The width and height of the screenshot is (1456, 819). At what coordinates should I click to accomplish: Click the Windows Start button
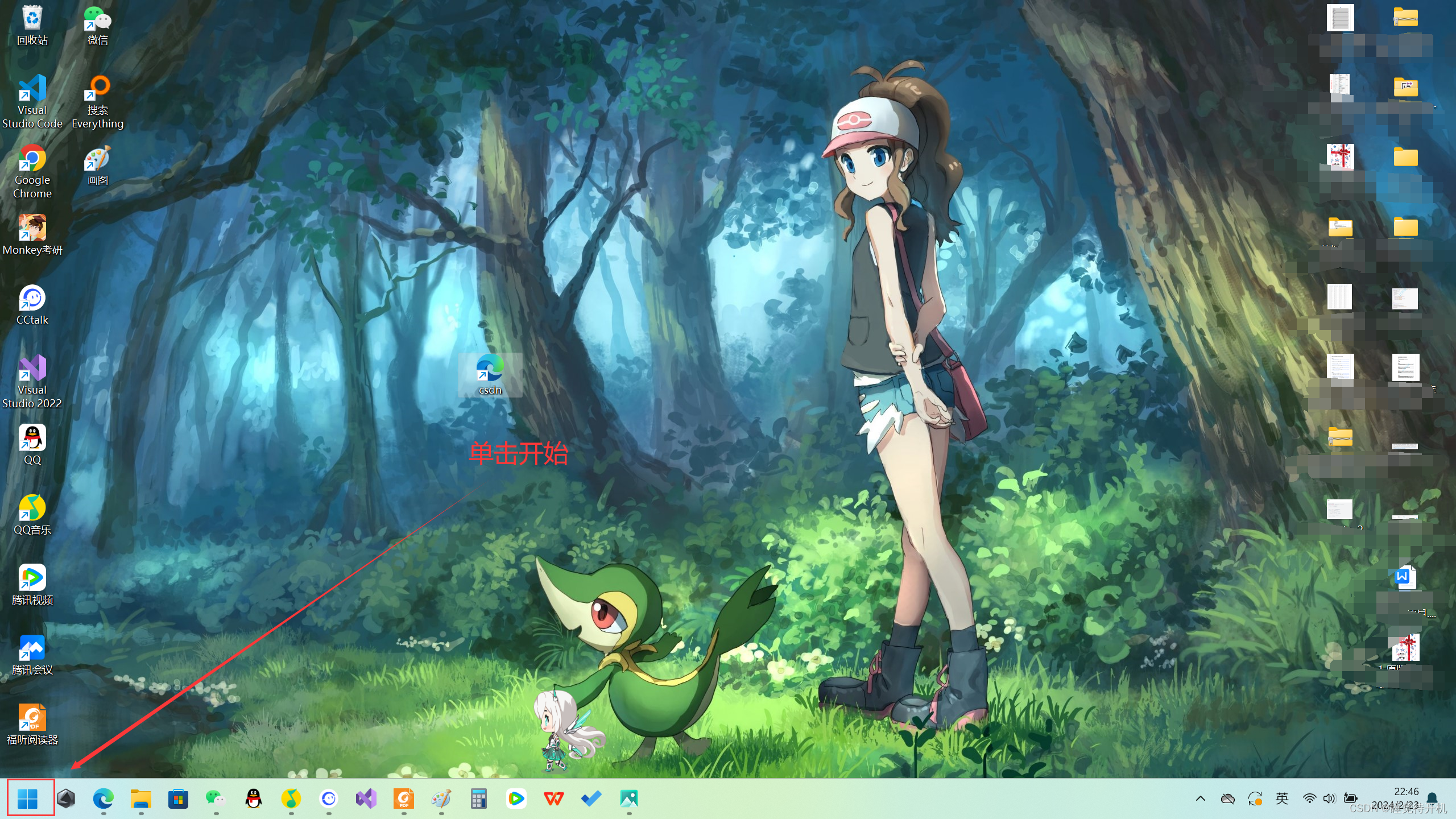tap(27, 799)
